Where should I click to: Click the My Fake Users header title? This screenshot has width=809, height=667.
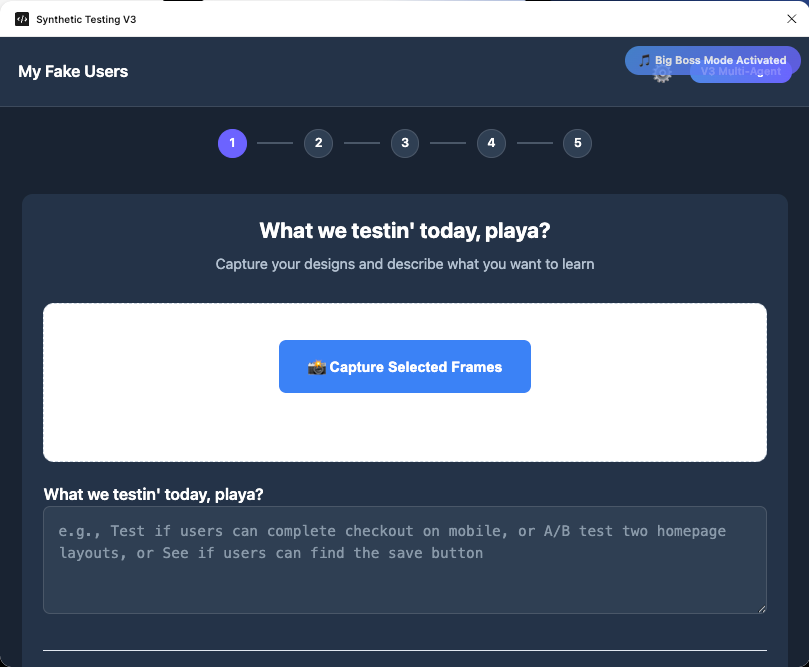tap(73, 71)
